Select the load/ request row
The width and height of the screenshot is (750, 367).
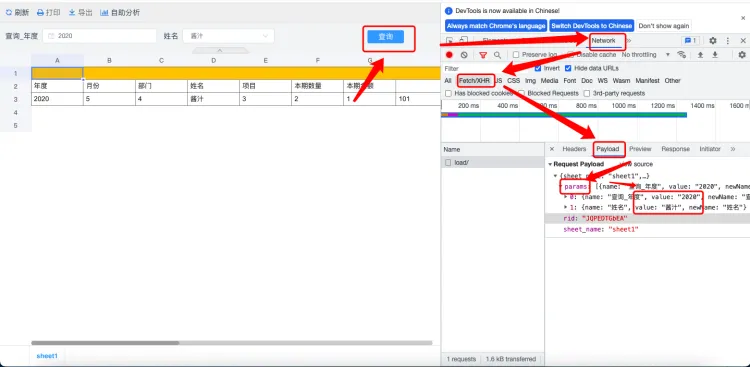tap(493, 163)
